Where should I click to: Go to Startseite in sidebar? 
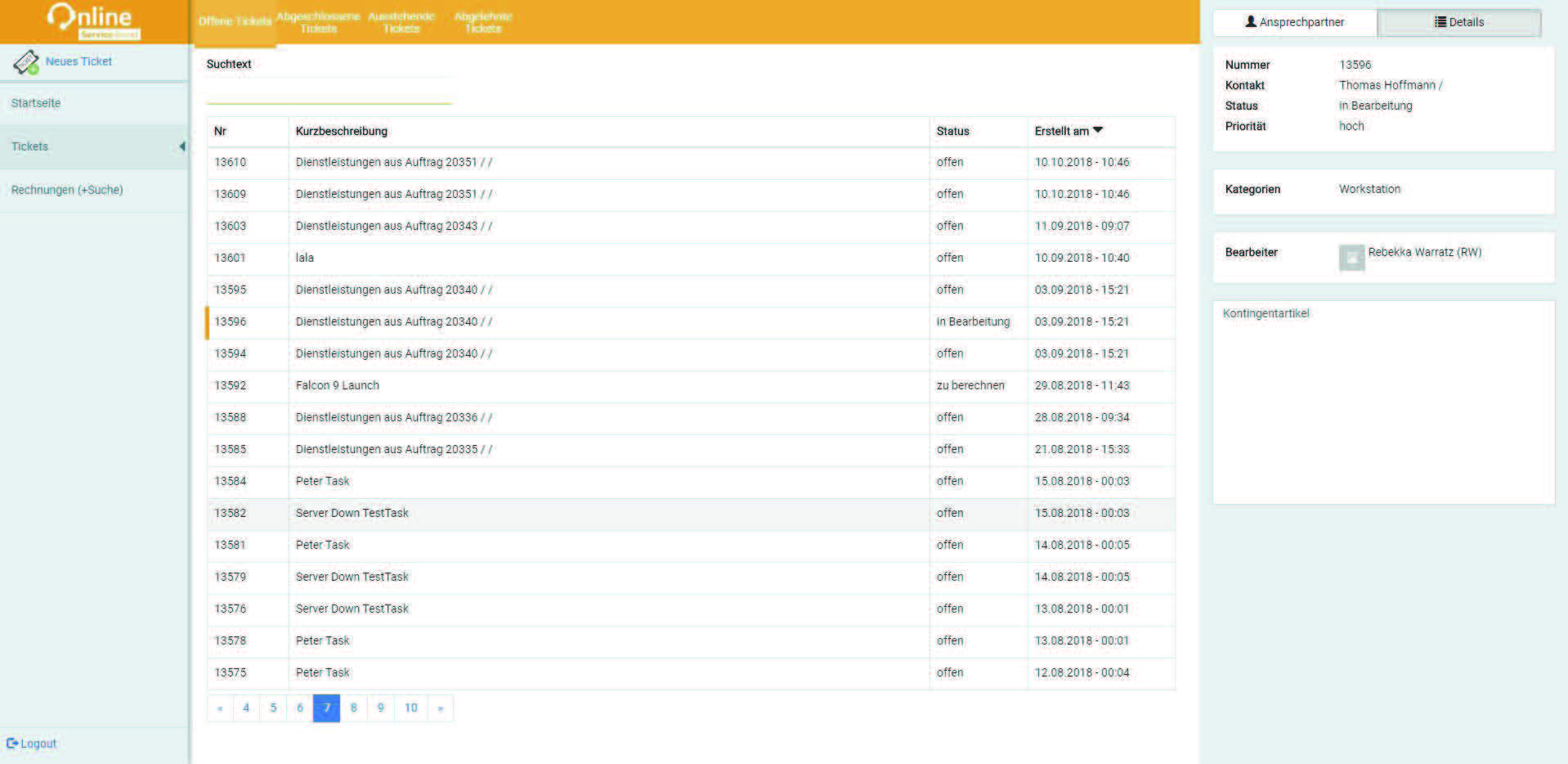(36, 103)
